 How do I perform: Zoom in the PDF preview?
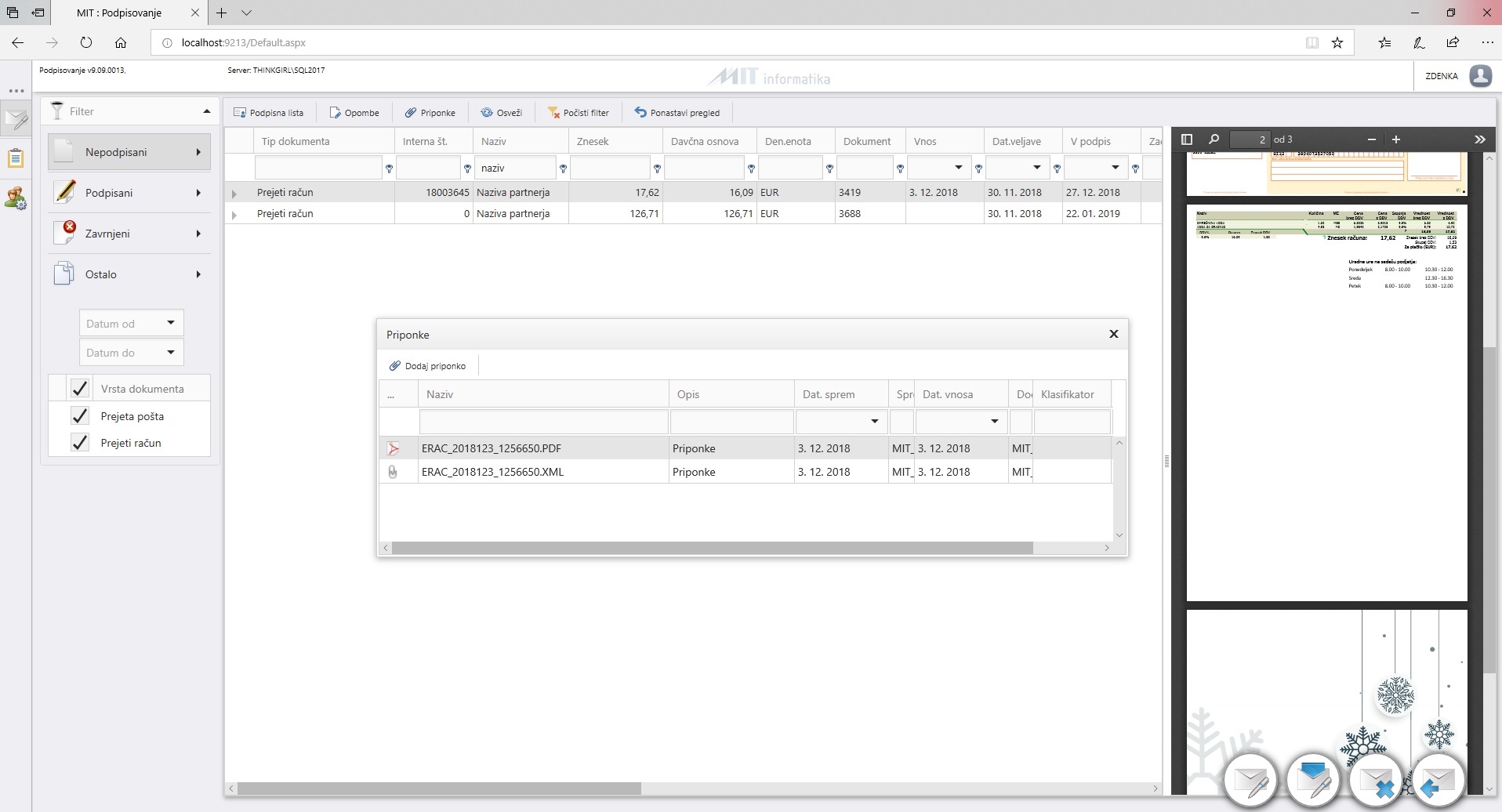(x=1396, y=140)
